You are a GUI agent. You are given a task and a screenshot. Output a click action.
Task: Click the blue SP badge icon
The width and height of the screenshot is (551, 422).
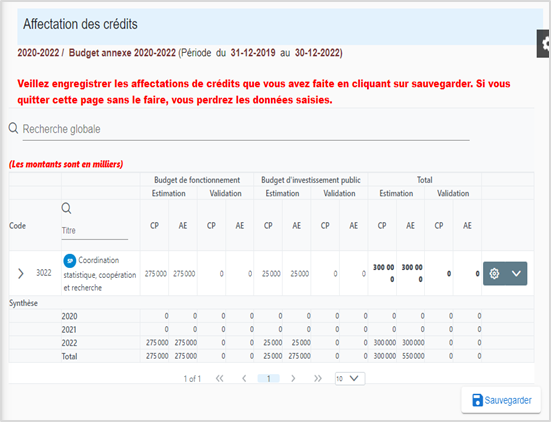coord(70,261)
